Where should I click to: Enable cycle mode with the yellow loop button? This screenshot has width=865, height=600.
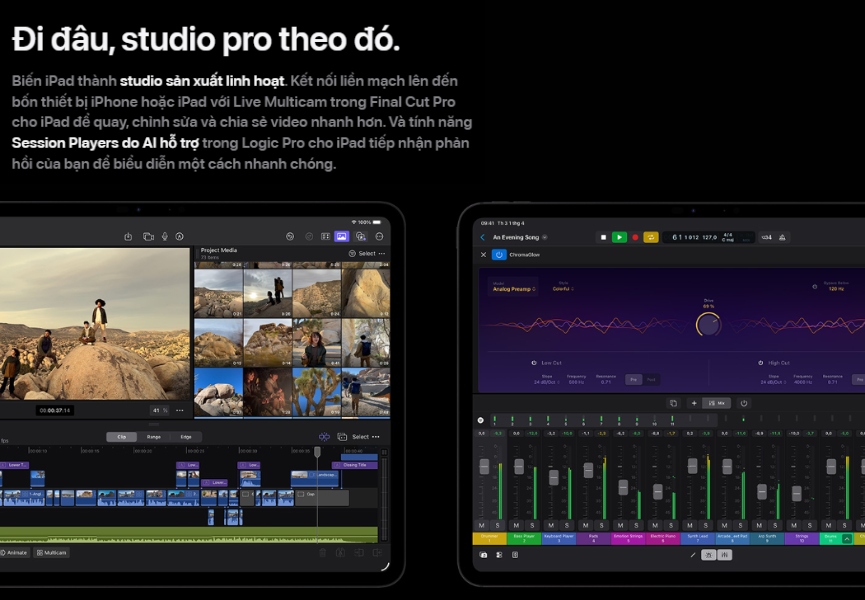coord(652,237)
